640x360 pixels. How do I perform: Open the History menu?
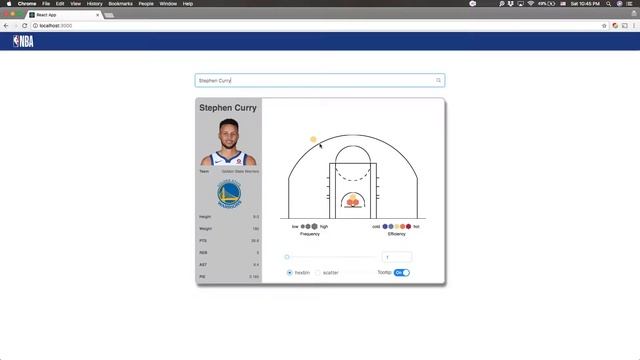[95, 4]
